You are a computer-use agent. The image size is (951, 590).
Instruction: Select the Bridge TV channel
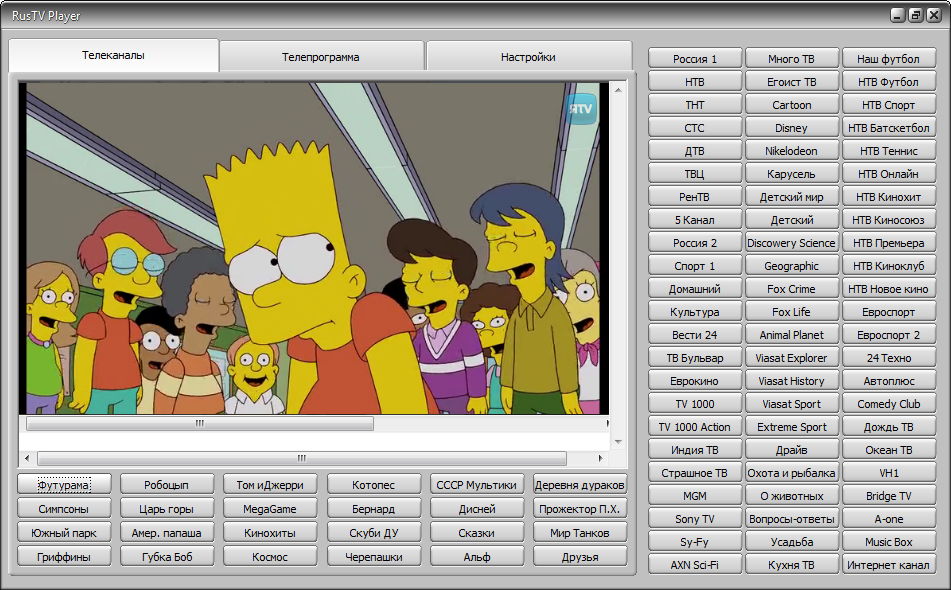click(x=889, y=496)
